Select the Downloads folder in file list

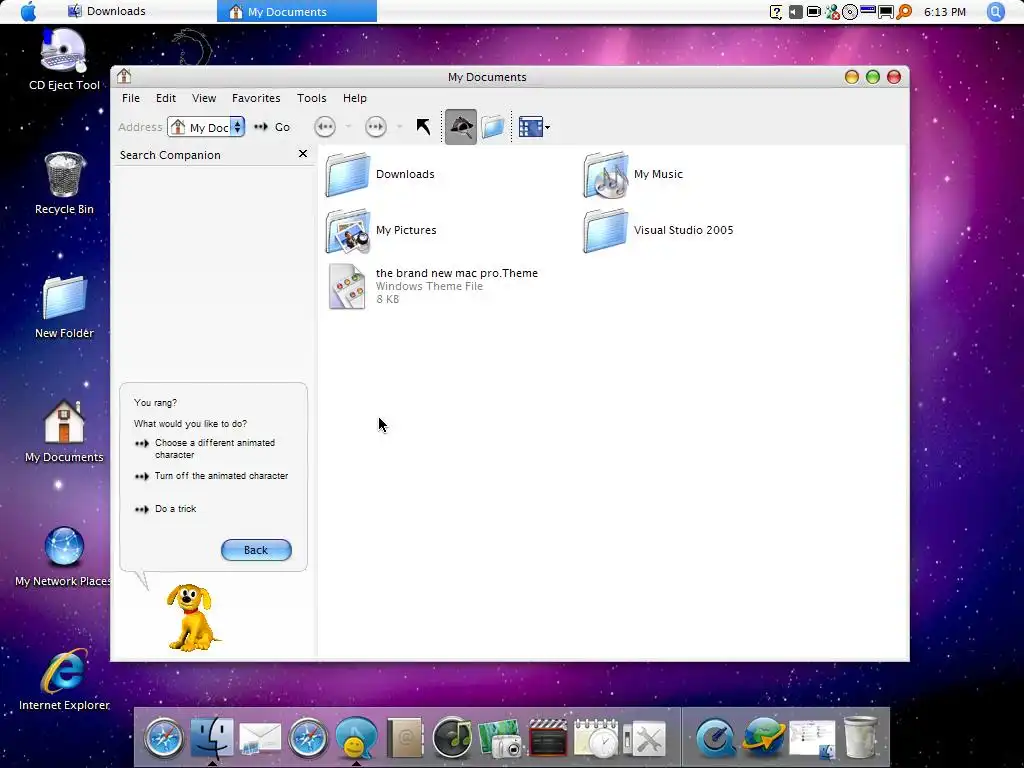coord(380,174)
